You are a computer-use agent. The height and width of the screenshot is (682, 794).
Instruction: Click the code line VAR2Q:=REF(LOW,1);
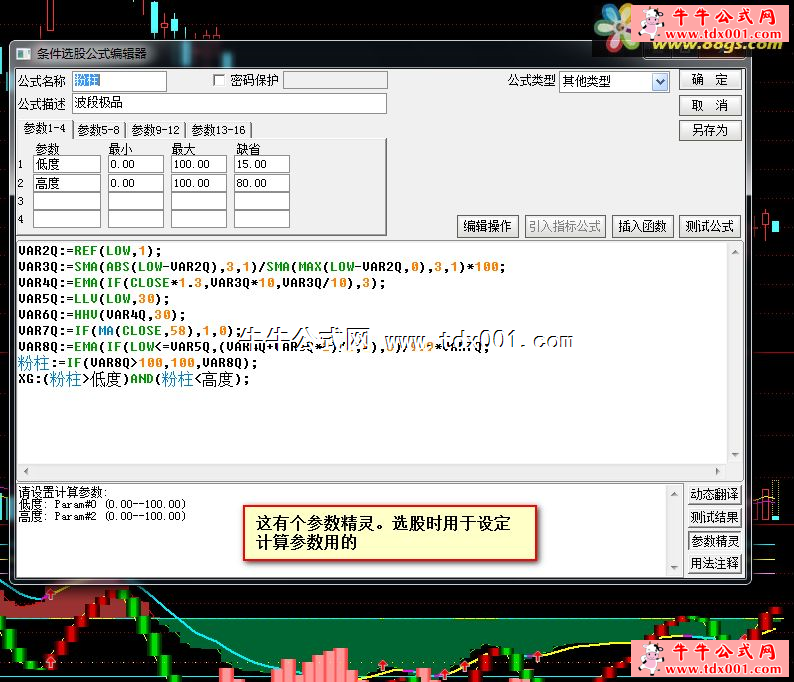[90, 251]
